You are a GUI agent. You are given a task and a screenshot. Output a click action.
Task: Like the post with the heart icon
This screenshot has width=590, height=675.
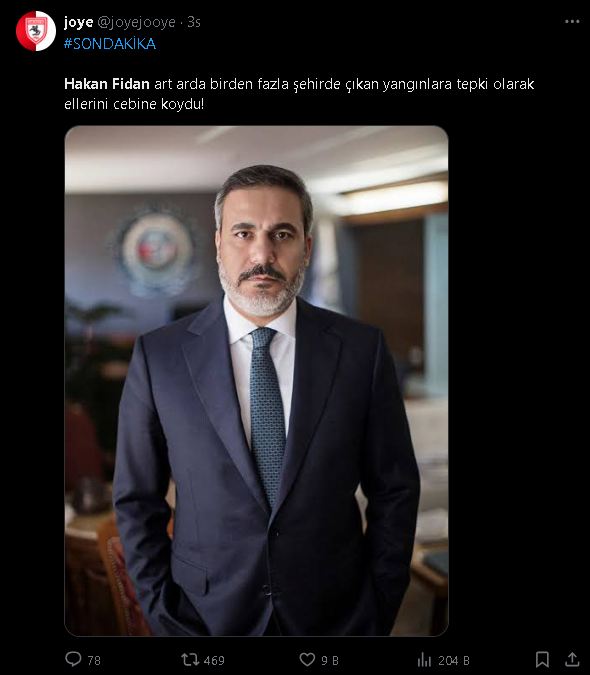coord(307,659)
